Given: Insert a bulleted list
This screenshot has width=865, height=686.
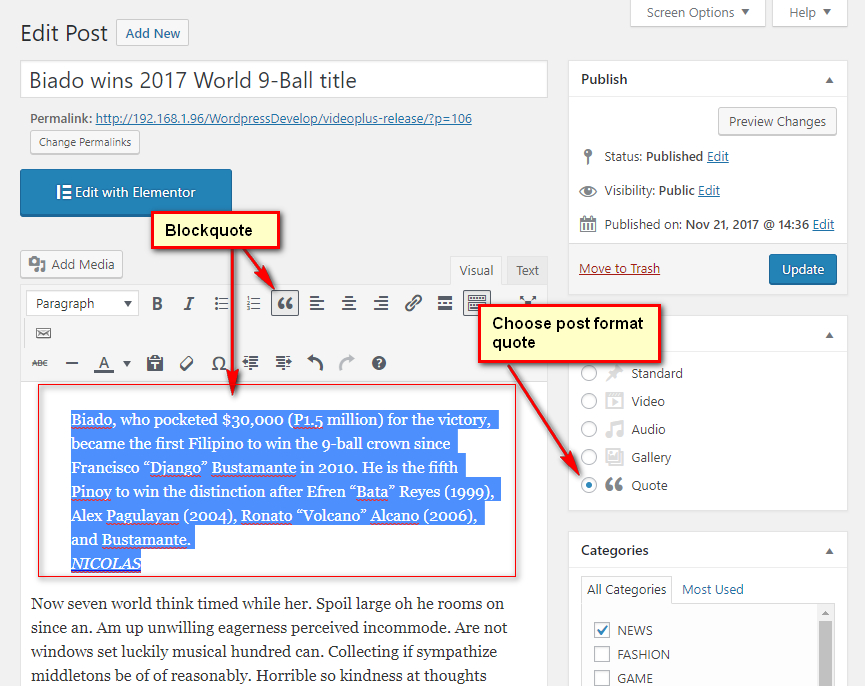Looking at the screenshot, I should [221, 304].
